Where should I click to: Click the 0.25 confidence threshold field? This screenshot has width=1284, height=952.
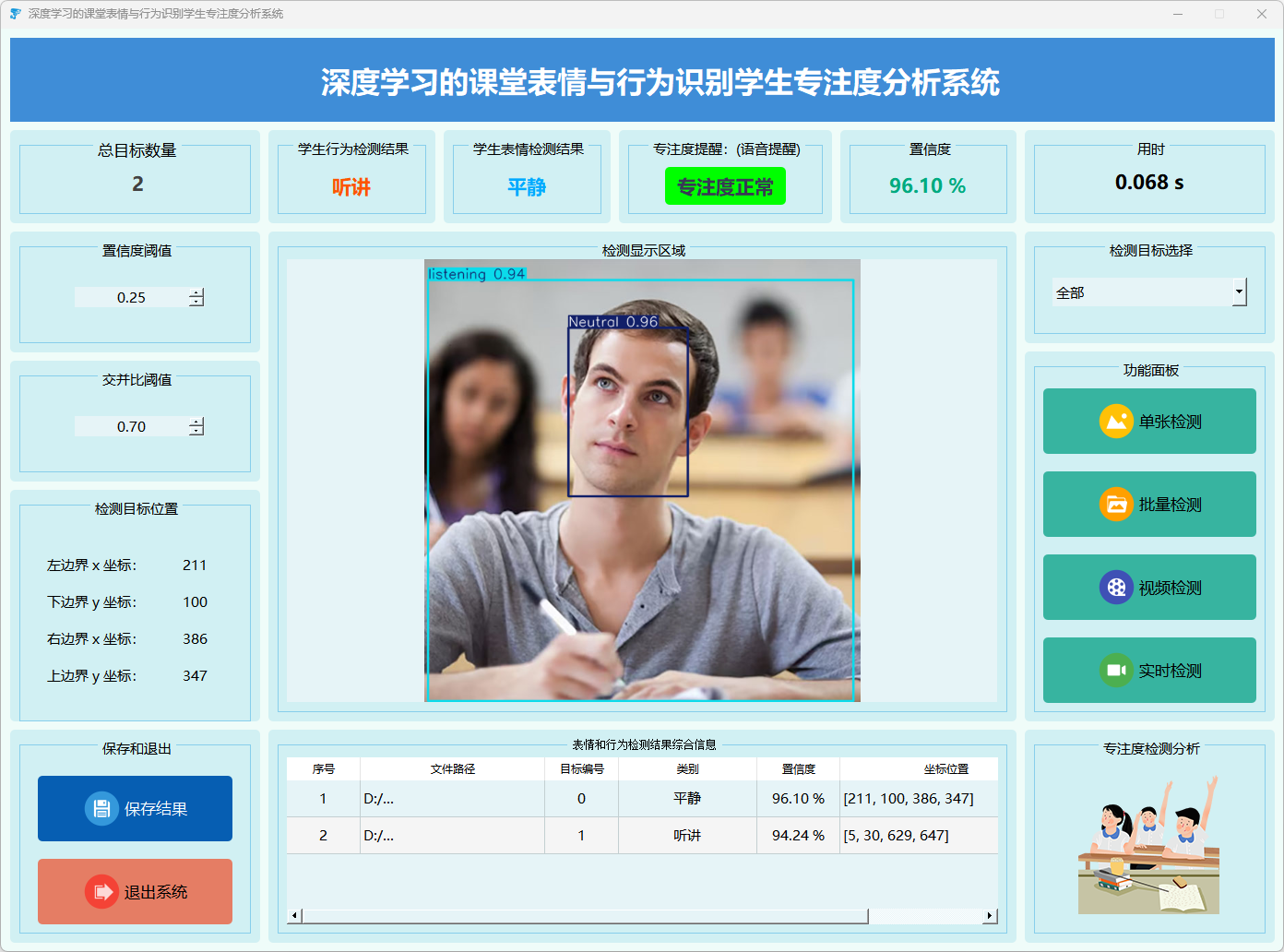point(131,297)
